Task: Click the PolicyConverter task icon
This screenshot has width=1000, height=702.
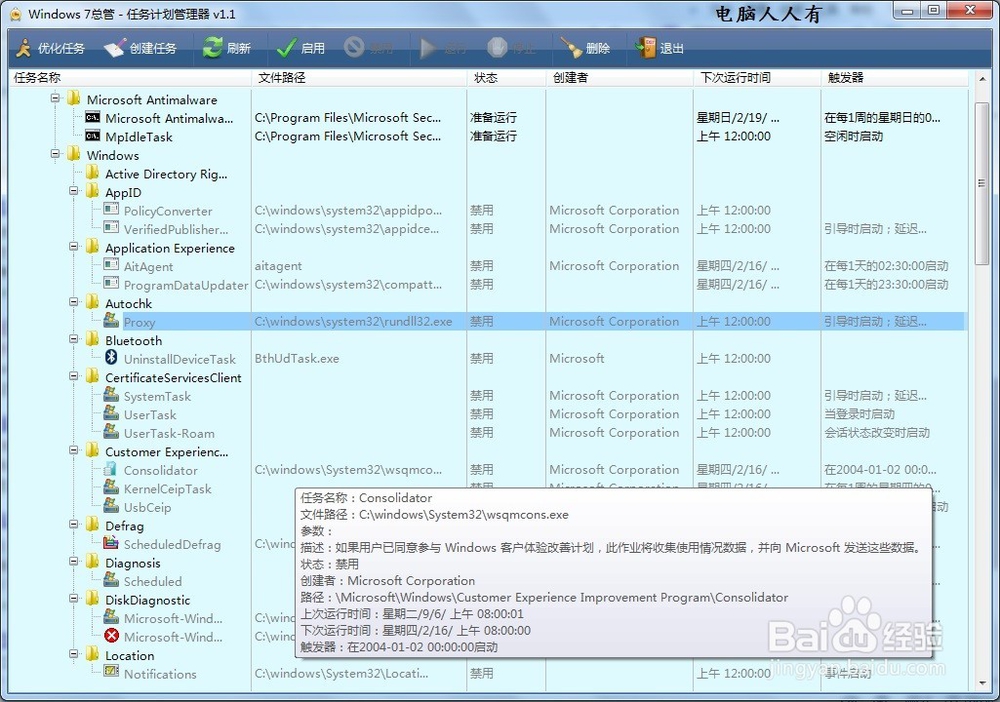Action: point(111,209)
